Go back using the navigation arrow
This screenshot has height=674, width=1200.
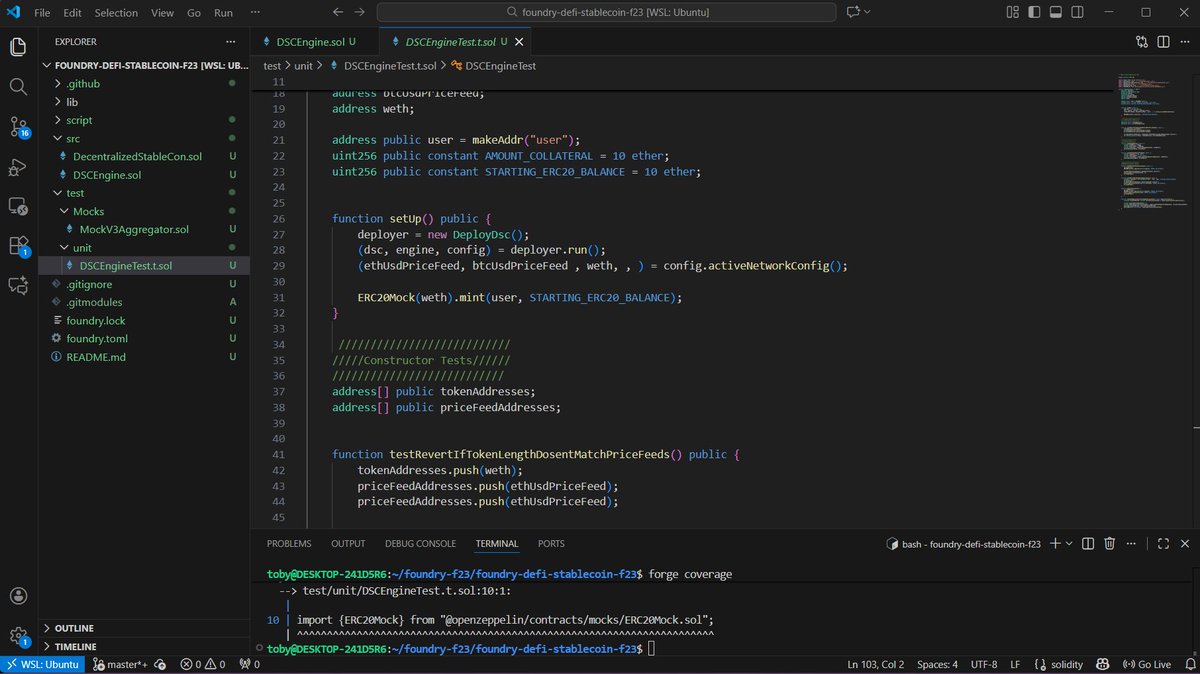pyautogui.click(x=338, y=13)
